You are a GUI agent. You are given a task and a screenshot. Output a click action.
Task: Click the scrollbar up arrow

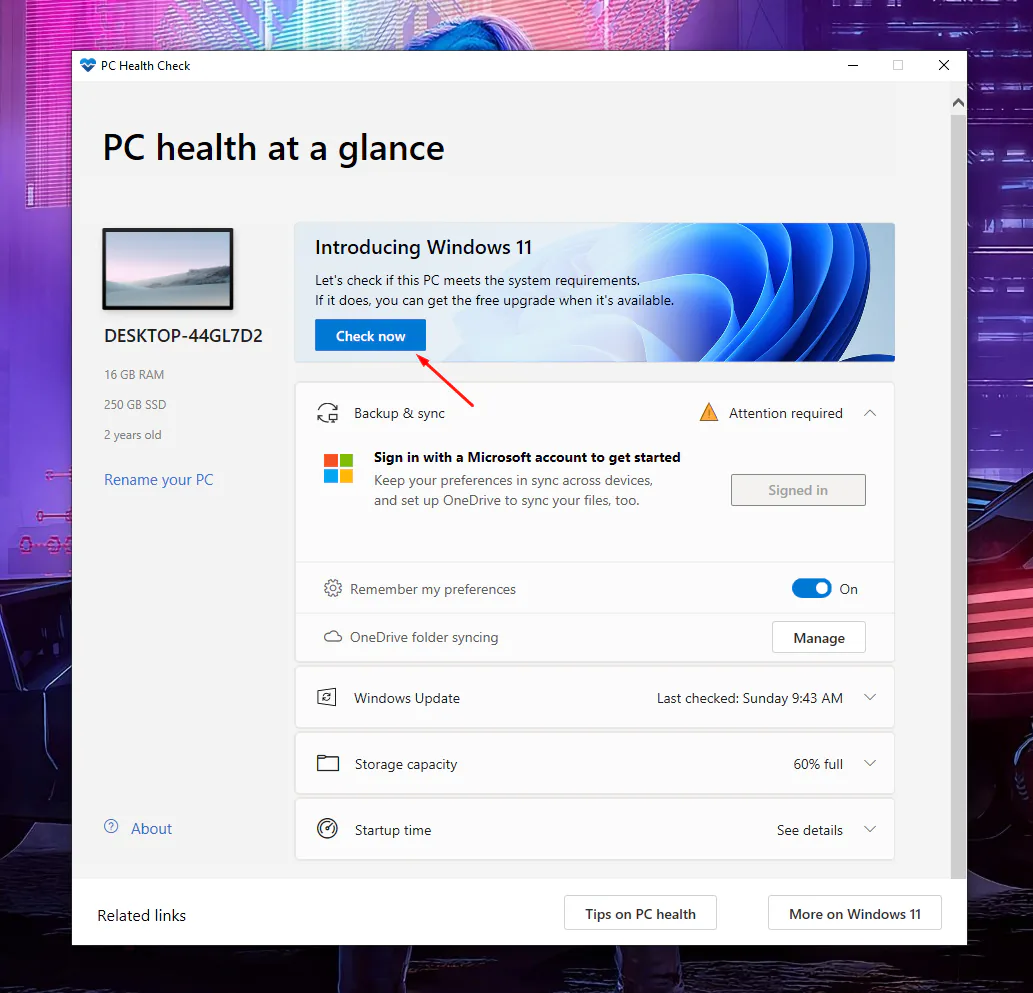(x=959, y=103)
